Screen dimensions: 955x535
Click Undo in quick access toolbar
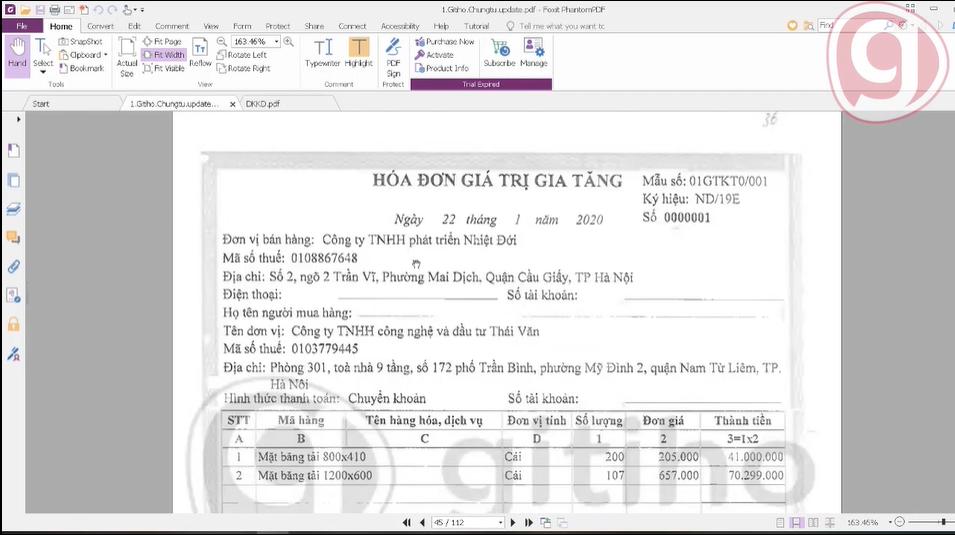click(x=98, y=10)
